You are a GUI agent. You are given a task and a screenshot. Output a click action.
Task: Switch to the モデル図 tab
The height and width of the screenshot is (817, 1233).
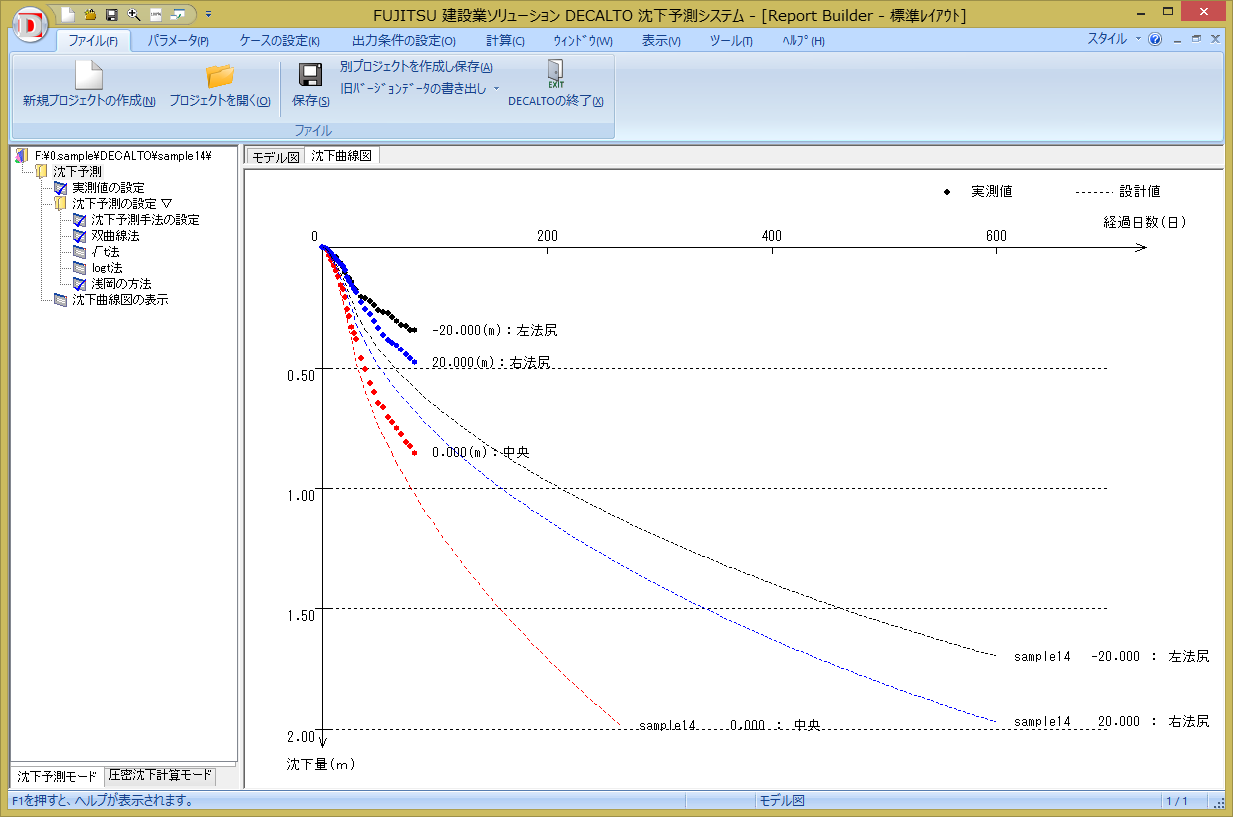pyautogui.click(x=275, y=157)
